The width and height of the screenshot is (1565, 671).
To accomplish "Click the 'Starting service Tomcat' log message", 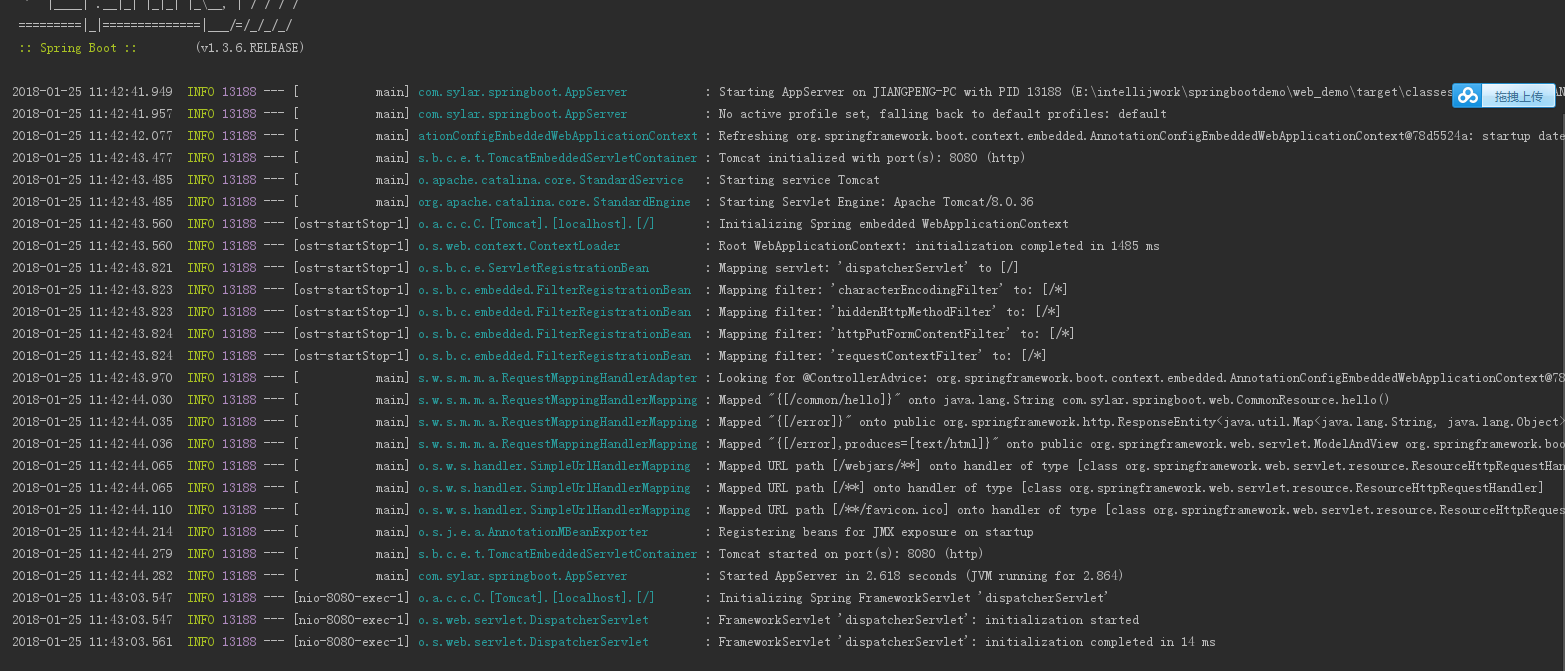I will (x=799, y=180).
